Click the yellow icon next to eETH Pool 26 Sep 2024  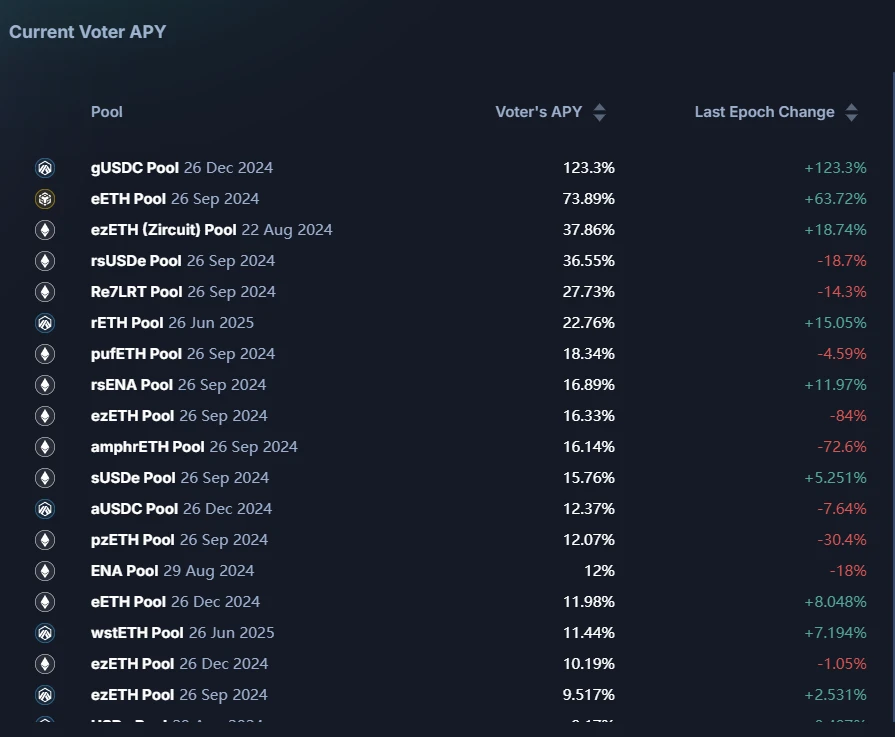[x=45, y=199]
